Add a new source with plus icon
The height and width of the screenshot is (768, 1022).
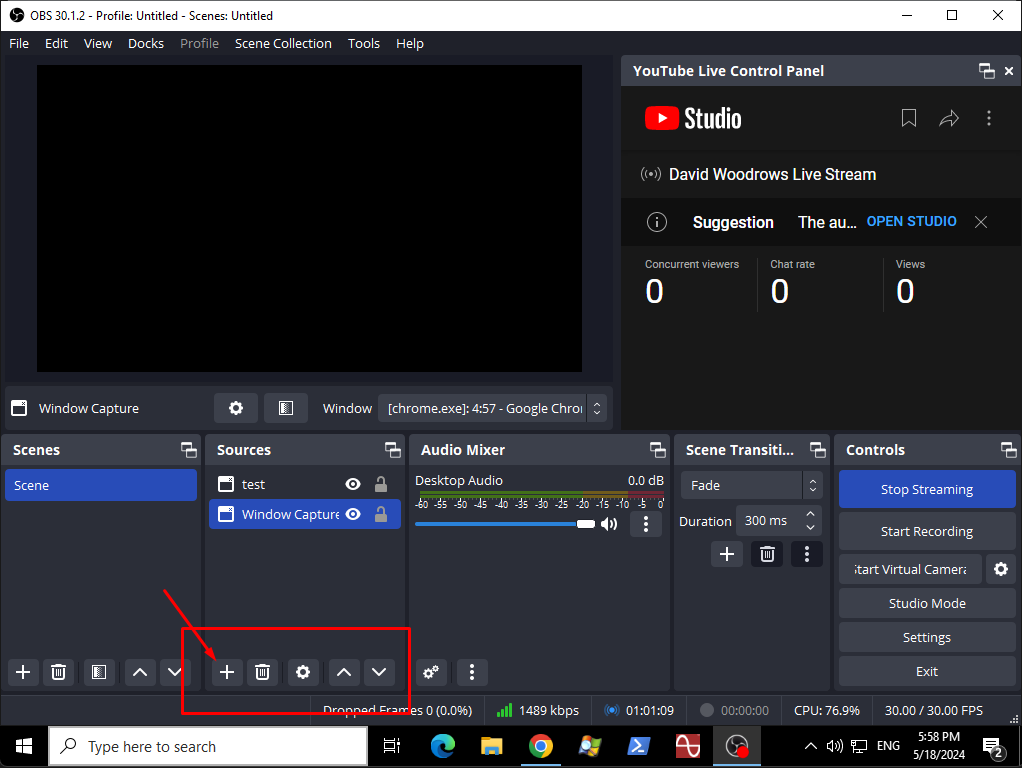pos(227,672)
